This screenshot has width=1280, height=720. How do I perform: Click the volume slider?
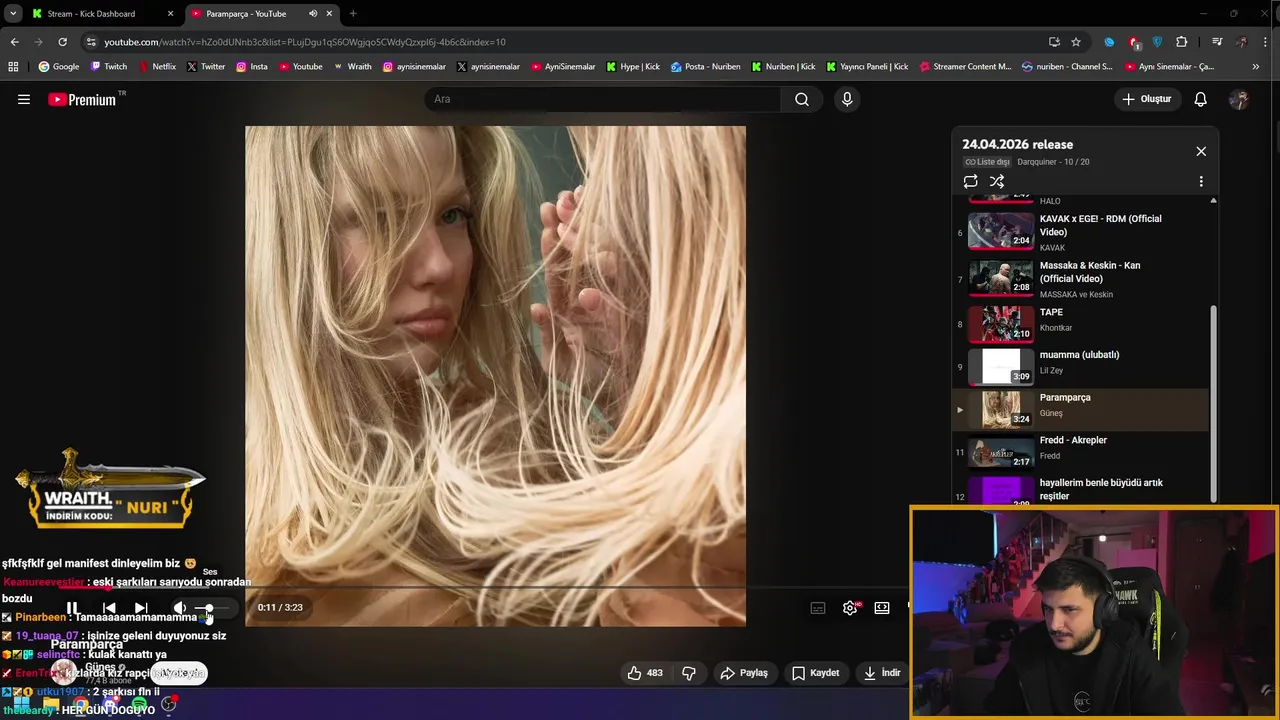coord(211,607)
